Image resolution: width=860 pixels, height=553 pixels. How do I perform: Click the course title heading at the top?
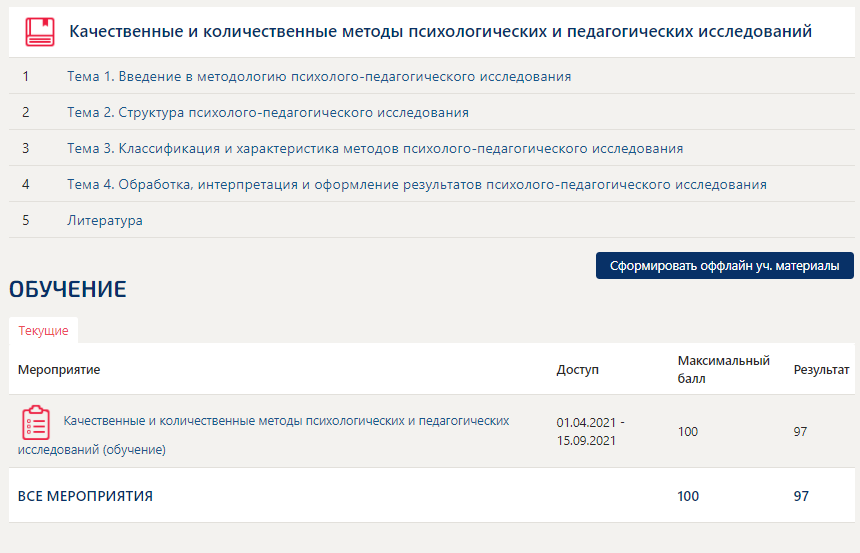(440, 32)
